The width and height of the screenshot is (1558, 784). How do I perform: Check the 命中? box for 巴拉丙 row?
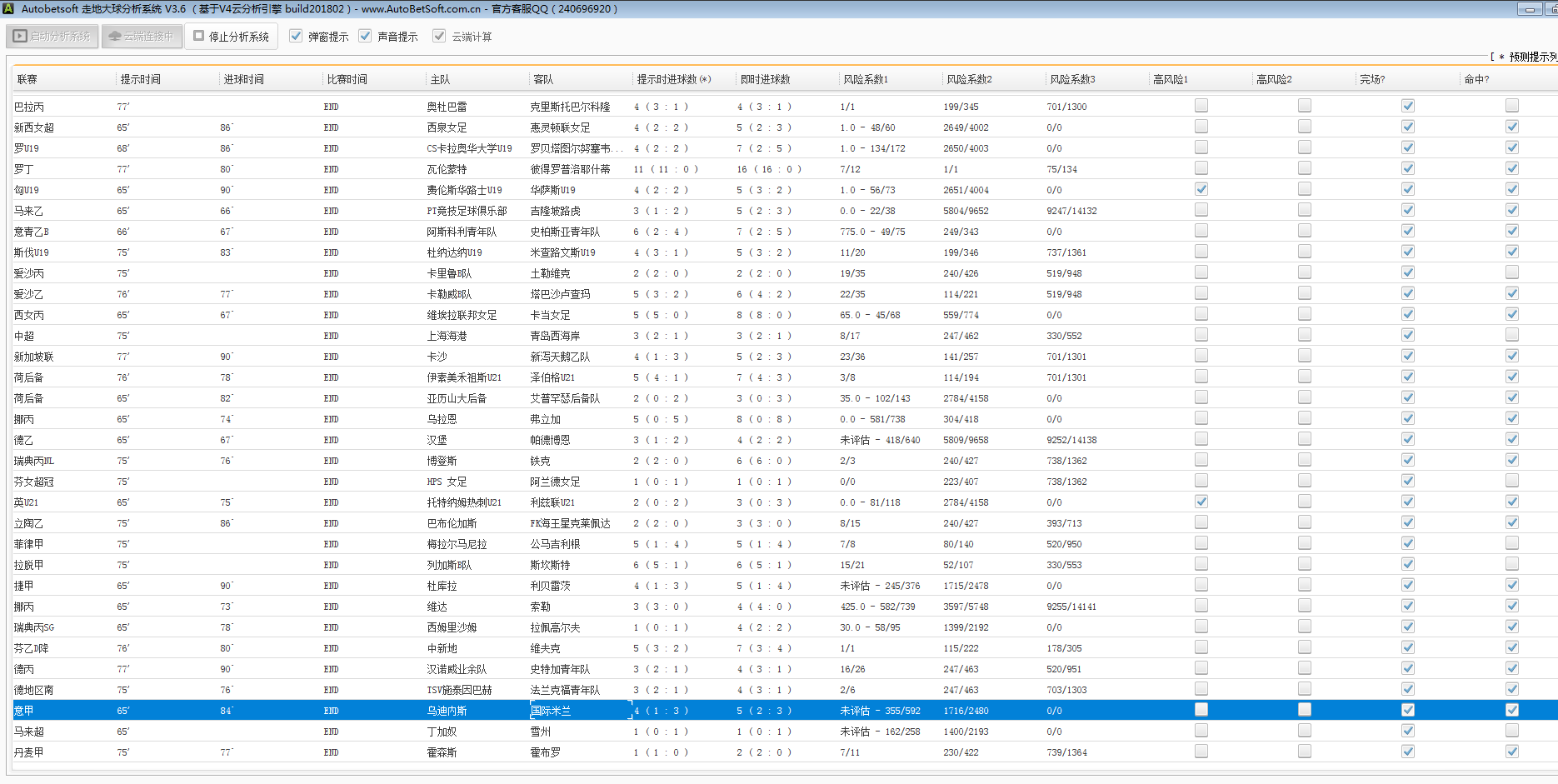coord(1511,106)
